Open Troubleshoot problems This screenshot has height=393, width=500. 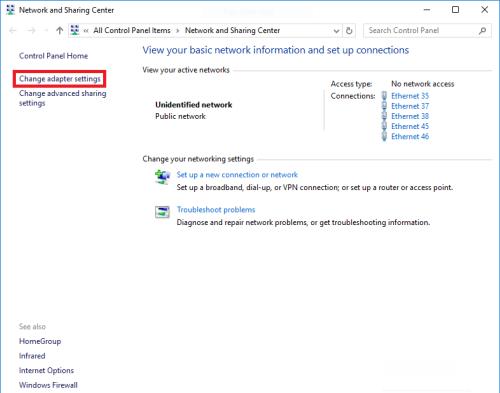pos(216,210)
